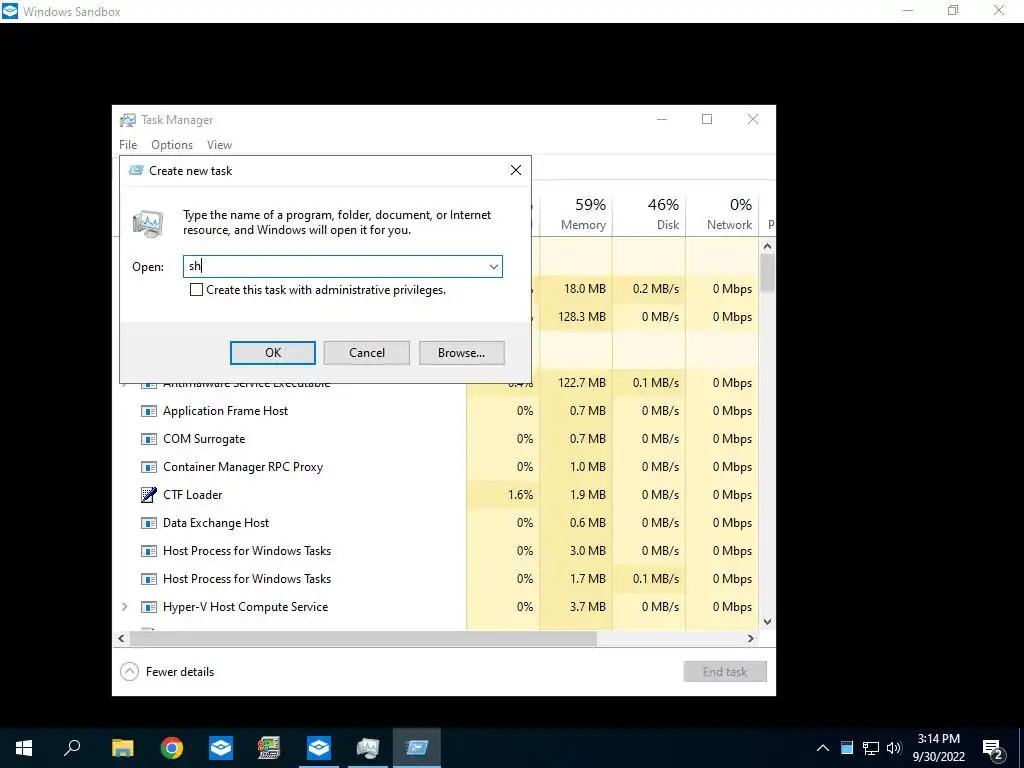Check 'Create this task with administrative privileges'
This screenshot has height=768, width=1024.
click(196, 290)
